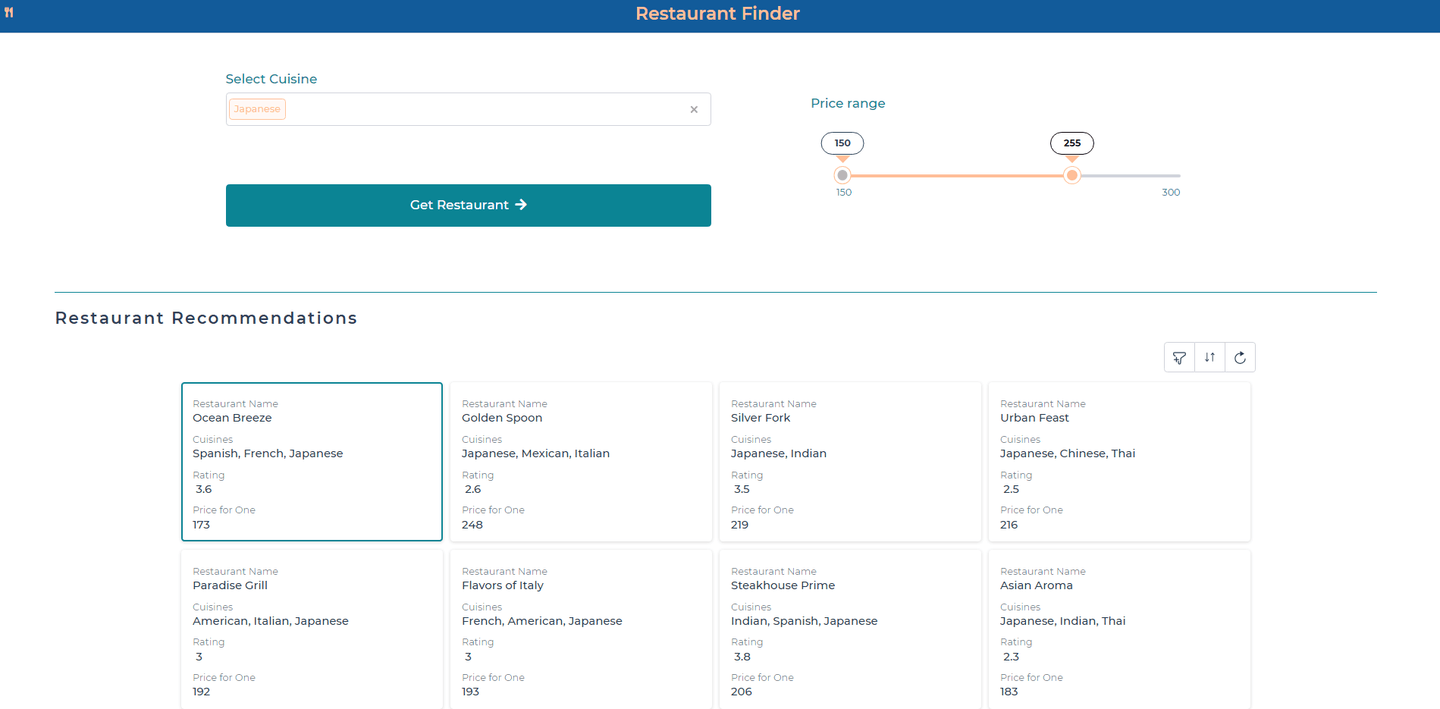Click the French, American, Japanese cuisines text

click(x=542, y=621)
